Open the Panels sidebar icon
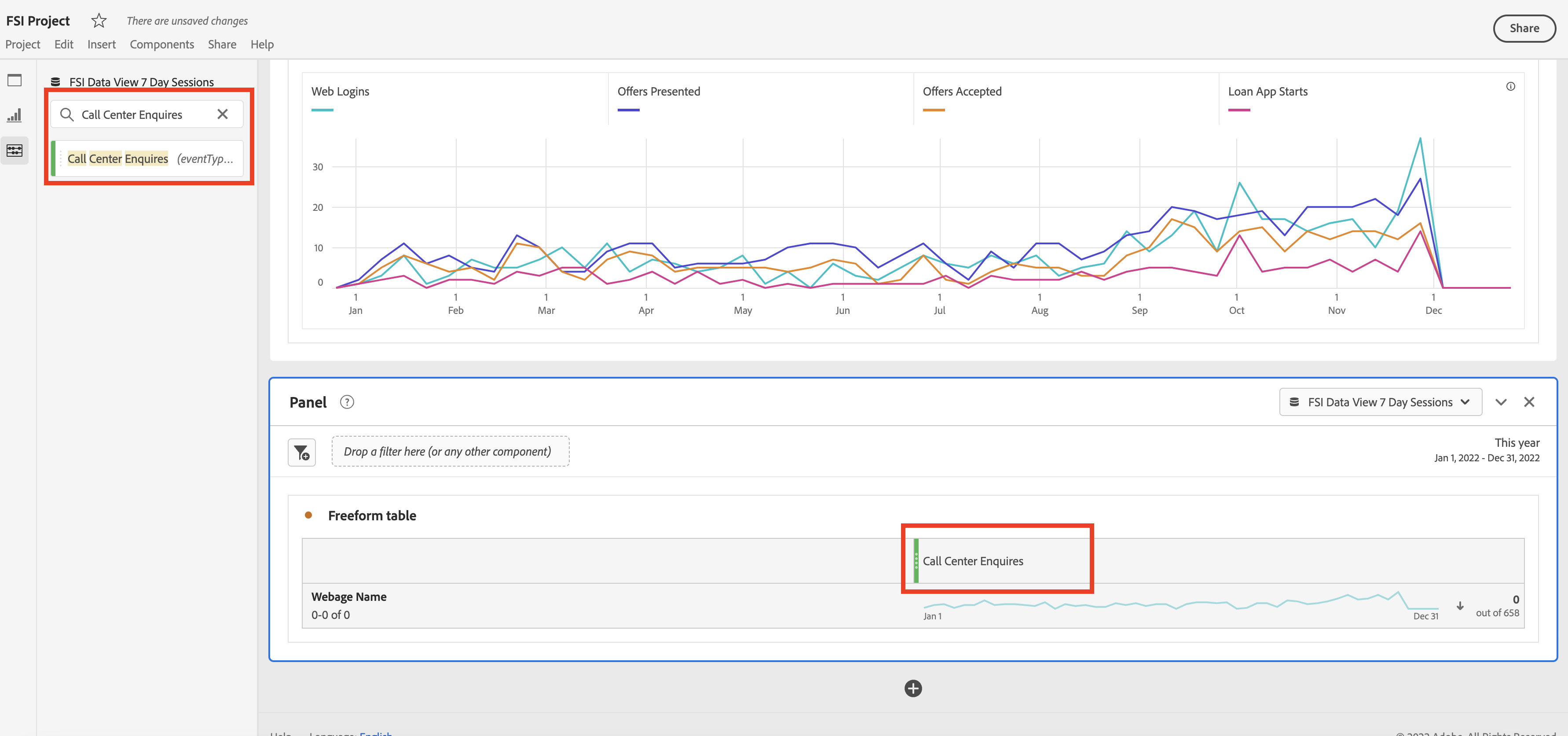1568x736 pixels. (15, 80)
